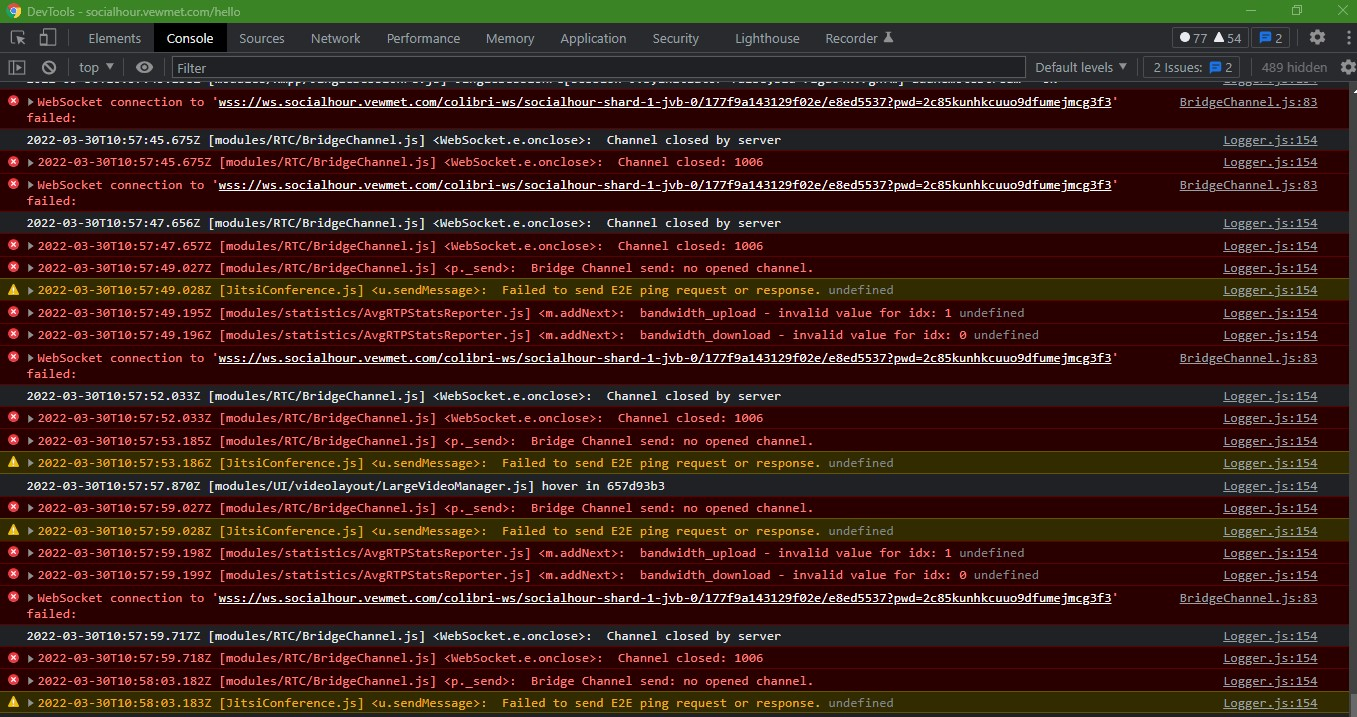Open a Logger.js:154 source link
This screenshot has height=717, width=1357.
point(1269,140)
